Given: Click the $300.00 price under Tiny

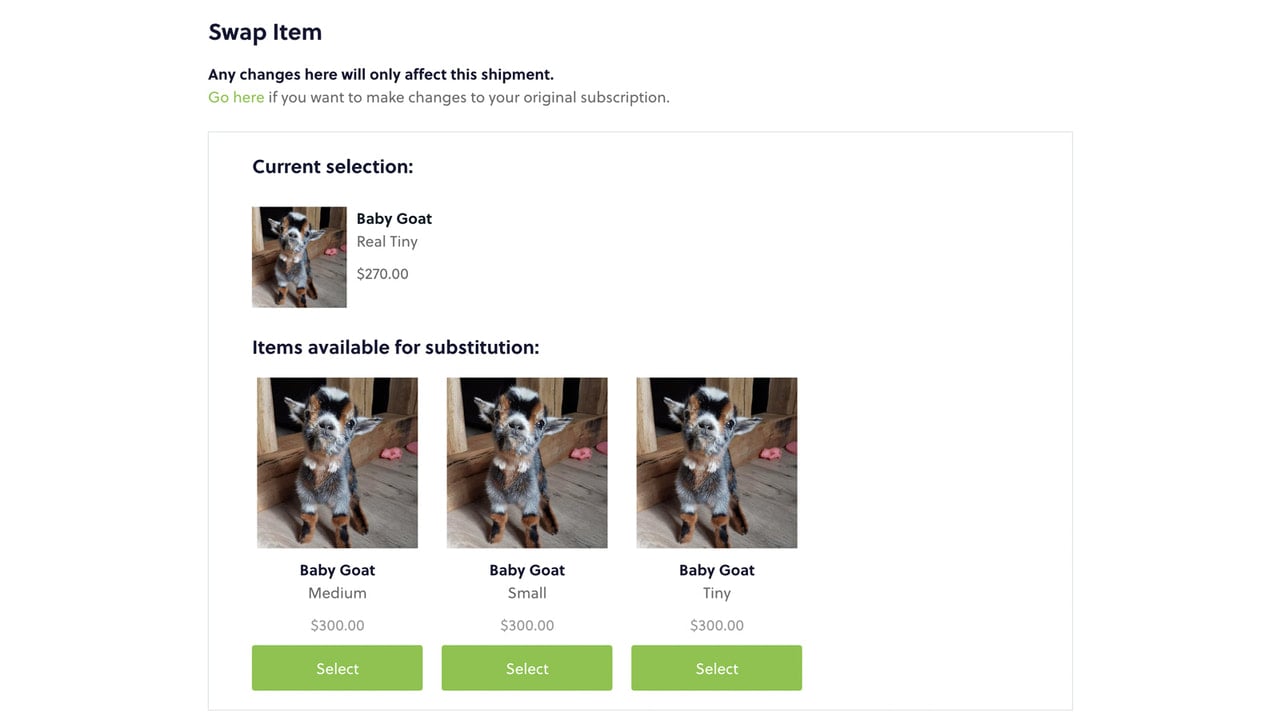Looking at the screenshot, I should pyautogui.click(x=717, y=625).
